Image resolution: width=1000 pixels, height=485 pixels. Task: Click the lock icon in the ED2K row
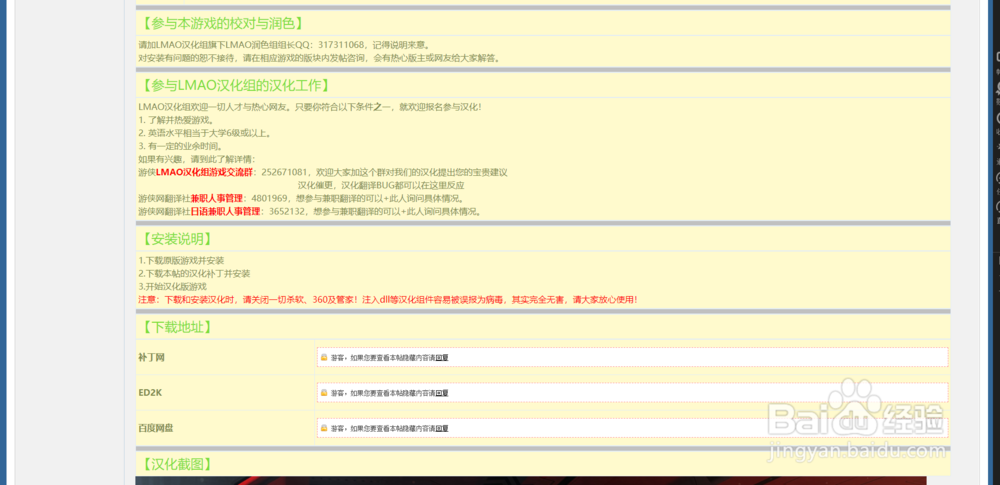324,392
